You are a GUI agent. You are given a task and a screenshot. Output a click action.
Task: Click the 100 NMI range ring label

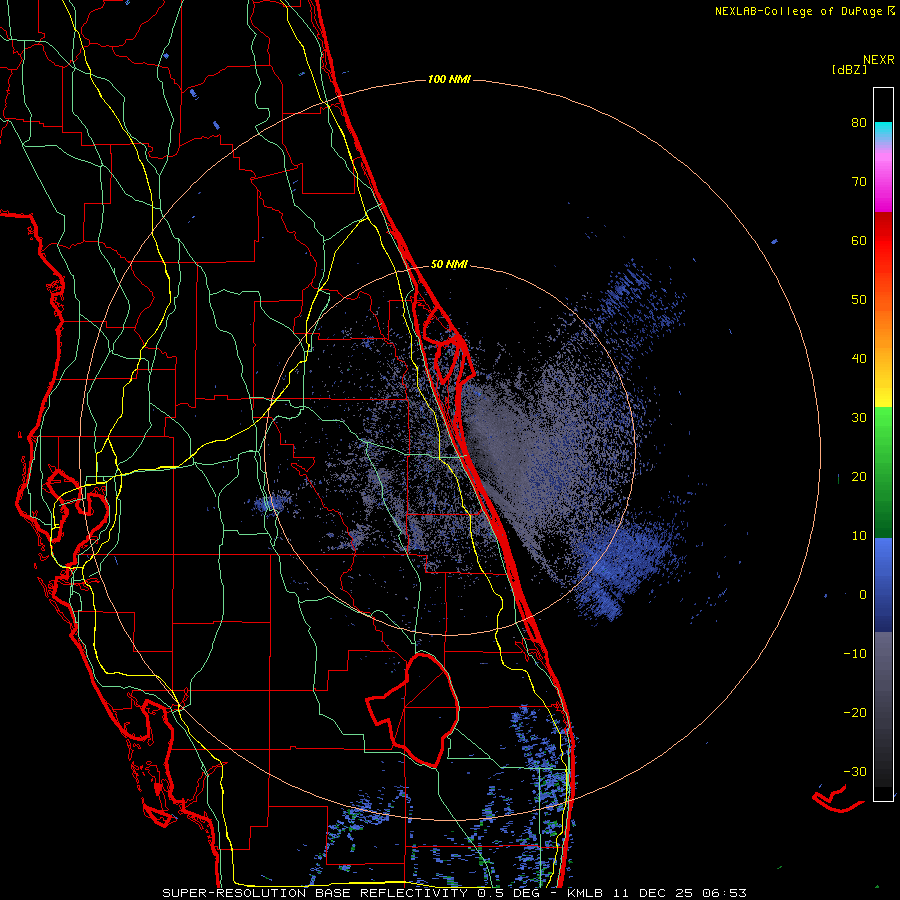pyautogui.click(x=449, y=79)
